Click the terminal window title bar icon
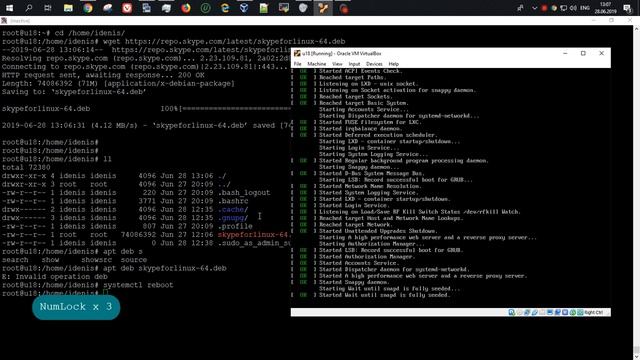 coord(4,20)
